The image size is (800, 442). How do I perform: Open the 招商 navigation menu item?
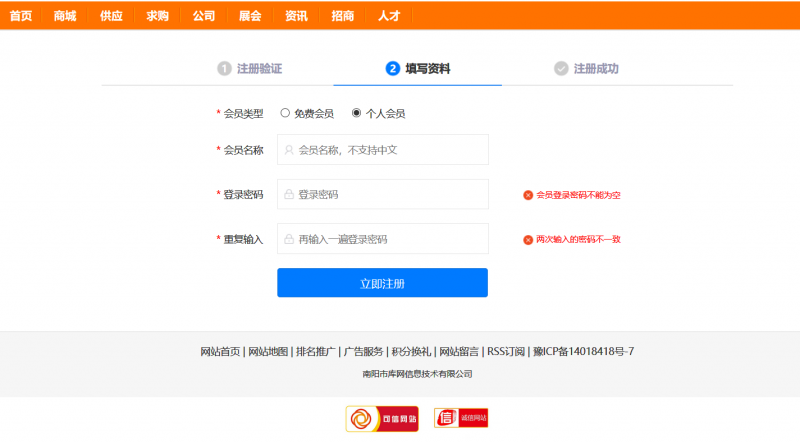(342, 16)
